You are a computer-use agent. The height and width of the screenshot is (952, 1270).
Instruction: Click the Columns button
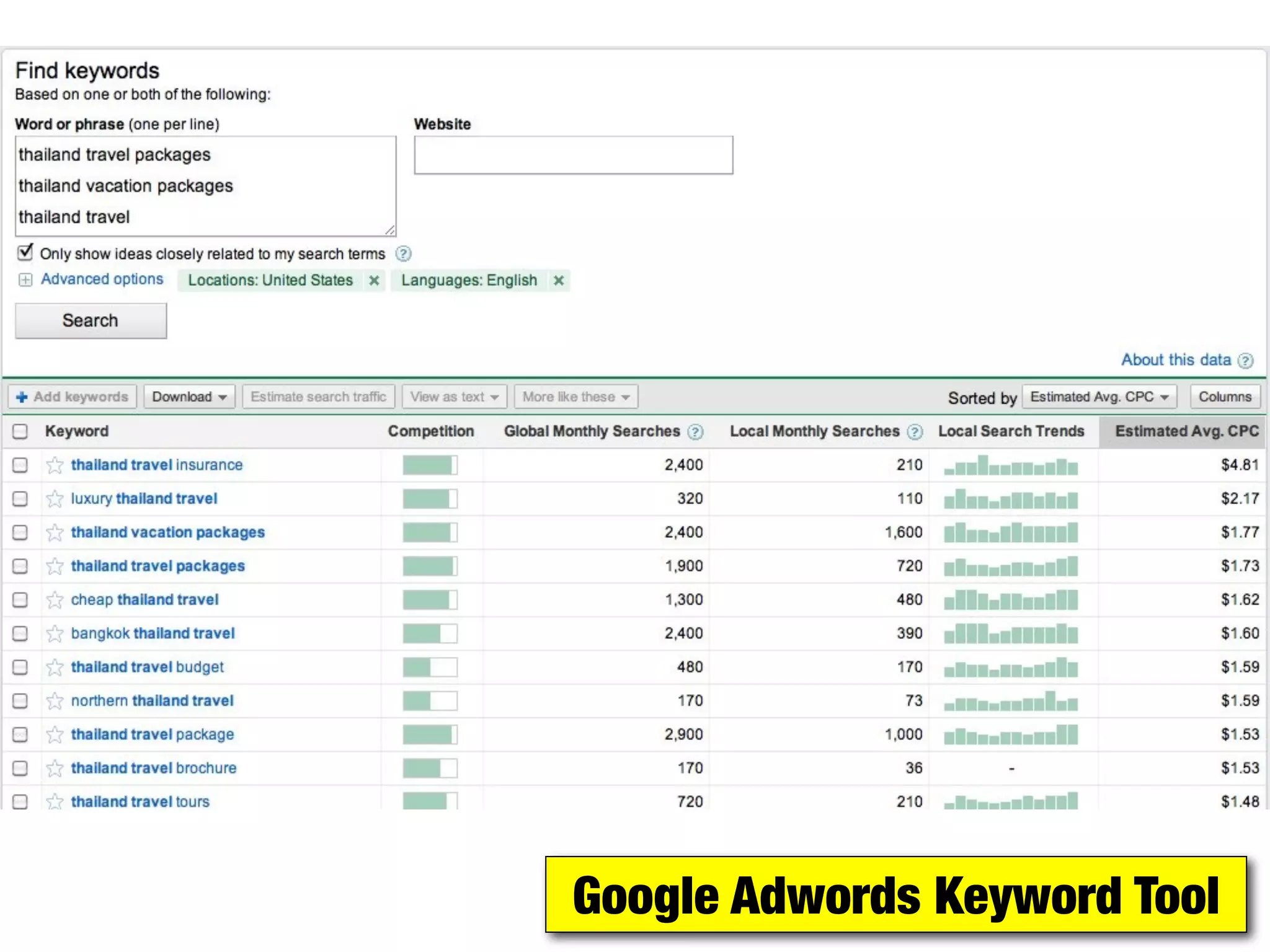tap(1225, 397)
